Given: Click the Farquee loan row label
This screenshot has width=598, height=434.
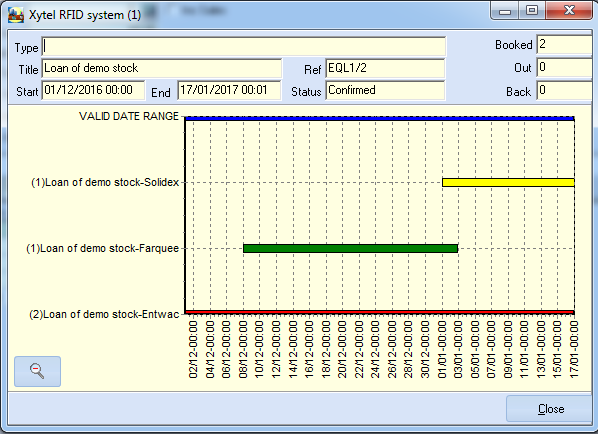Looking at the screenshot, I should point(102,249).
